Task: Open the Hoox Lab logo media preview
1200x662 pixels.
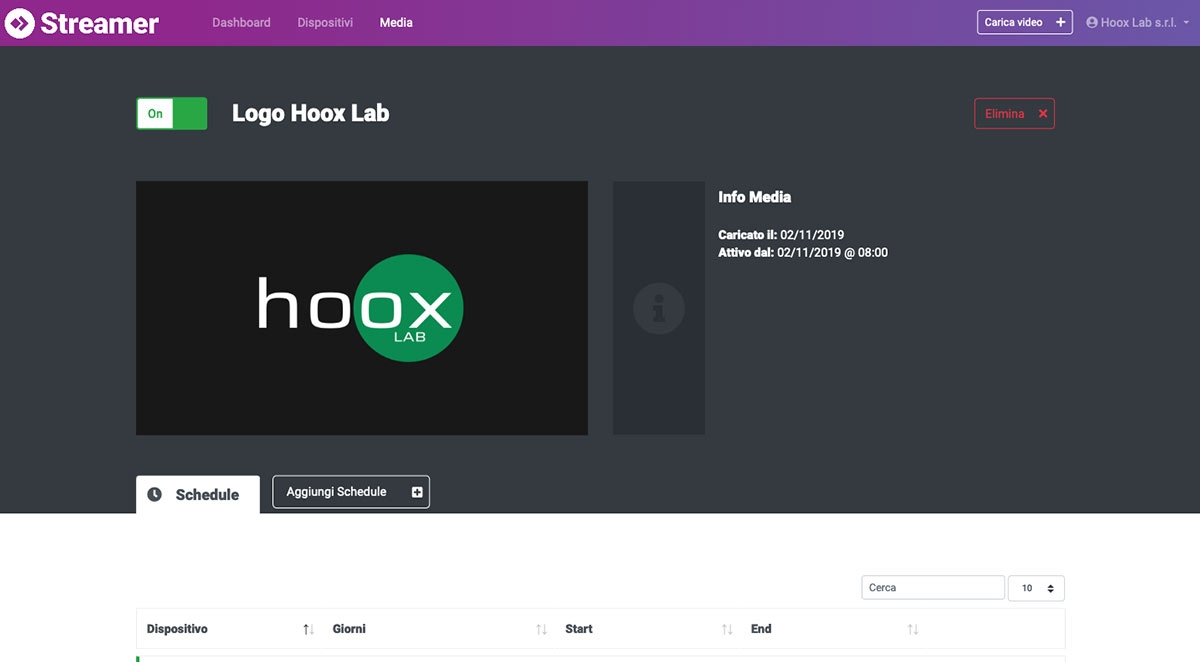Action: pos(362,308)
